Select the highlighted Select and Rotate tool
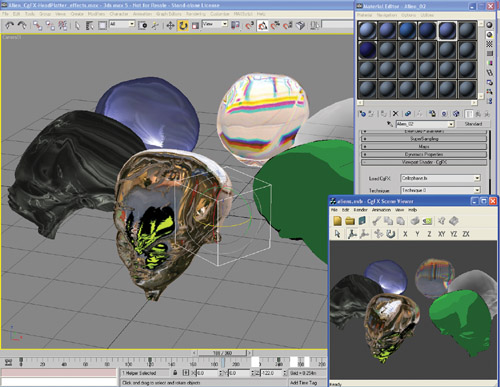500x387 pixels. pos(183,26)
